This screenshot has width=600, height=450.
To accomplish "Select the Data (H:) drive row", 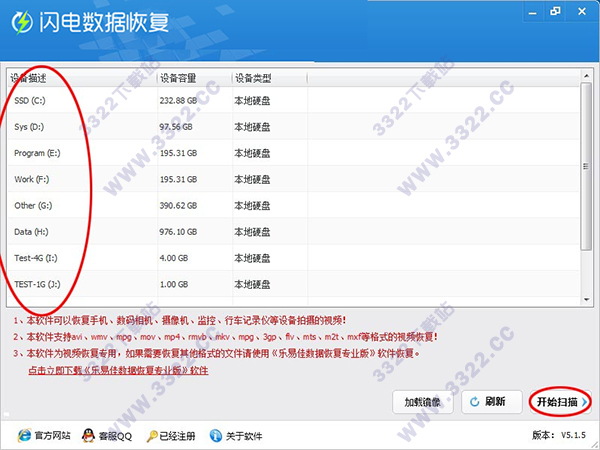I will [x=293, y=232].
